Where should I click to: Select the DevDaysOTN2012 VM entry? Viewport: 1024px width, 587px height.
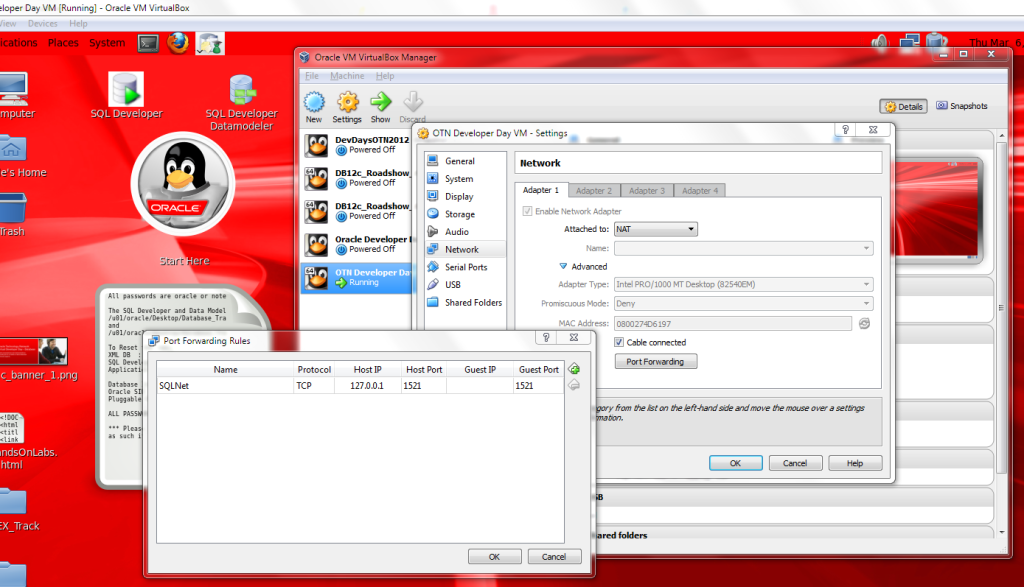click(x=358, y=145)
